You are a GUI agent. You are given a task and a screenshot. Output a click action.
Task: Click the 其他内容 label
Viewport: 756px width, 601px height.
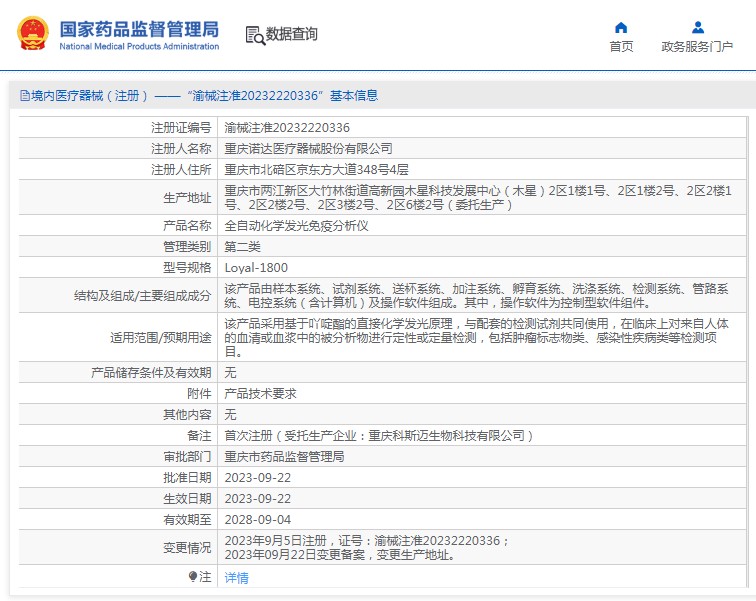click(x=187, y=414)
